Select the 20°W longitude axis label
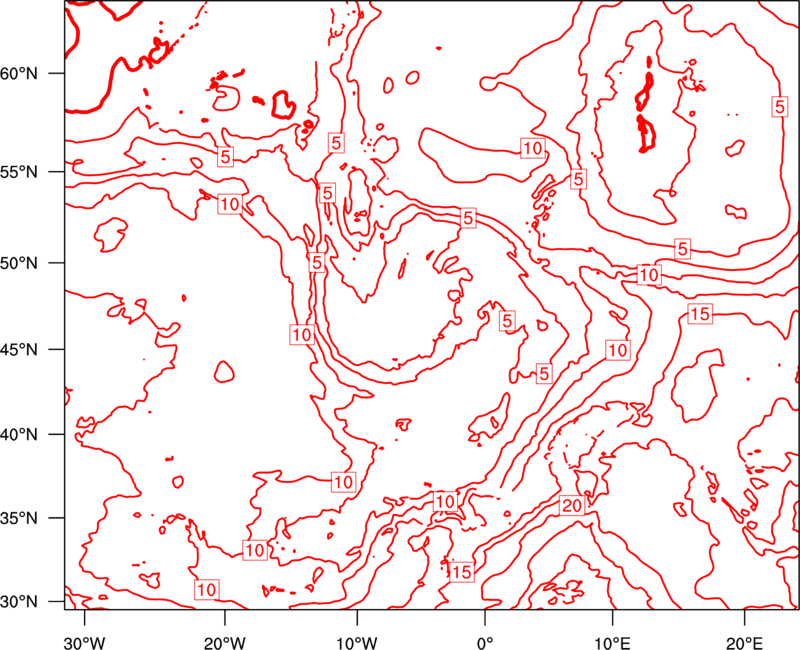This screenshot has height=650, width=800. pyautogui.click(x=225, y=643)
